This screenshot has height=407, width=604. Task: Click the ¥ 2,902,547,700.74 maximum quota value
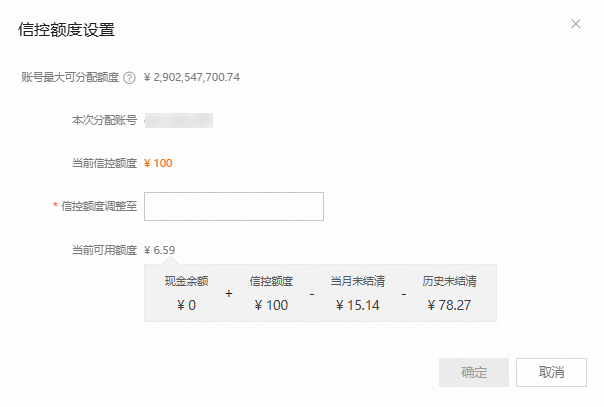tap(192, 77)
